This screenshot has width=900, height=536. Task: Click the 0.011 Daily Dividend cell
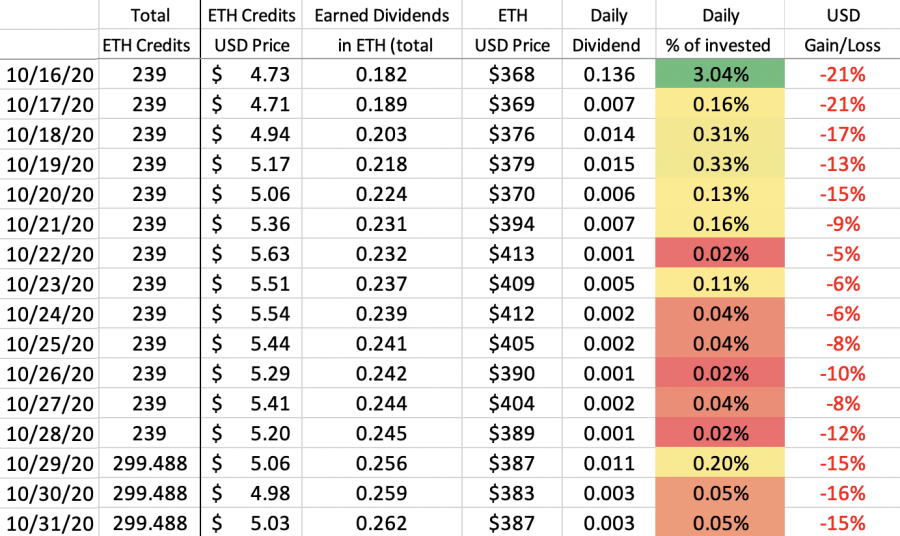click(609, 463)
